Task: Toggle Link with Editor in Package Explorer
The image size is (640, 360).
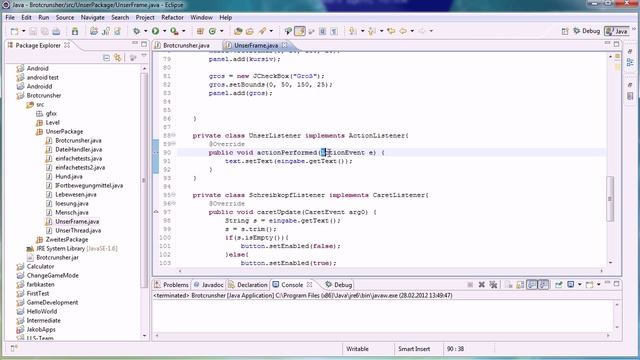Action: pyautogui.click(x=118, y=58)
